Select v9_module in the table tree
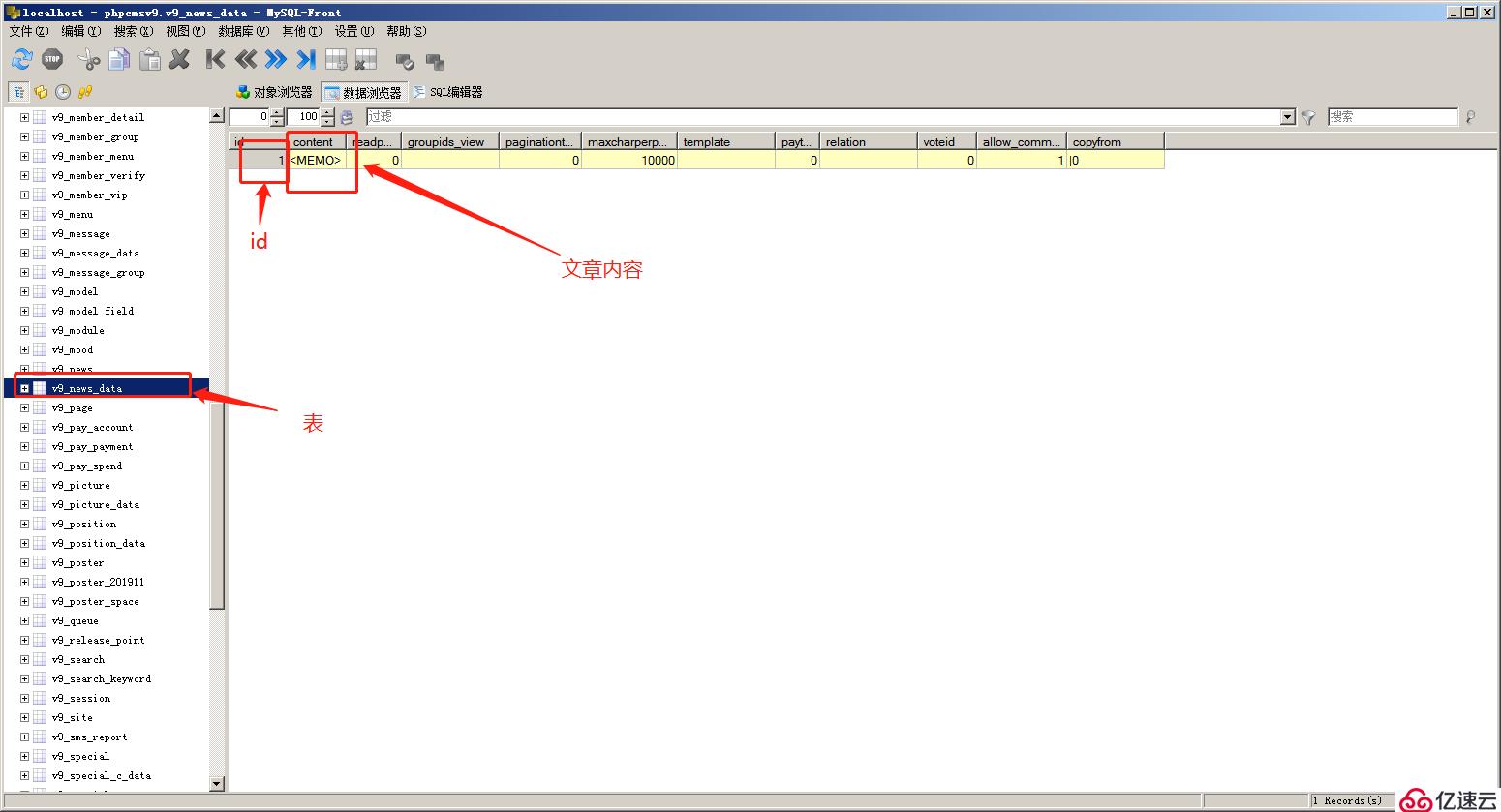 pyautogui.click(x=78, y=330)
